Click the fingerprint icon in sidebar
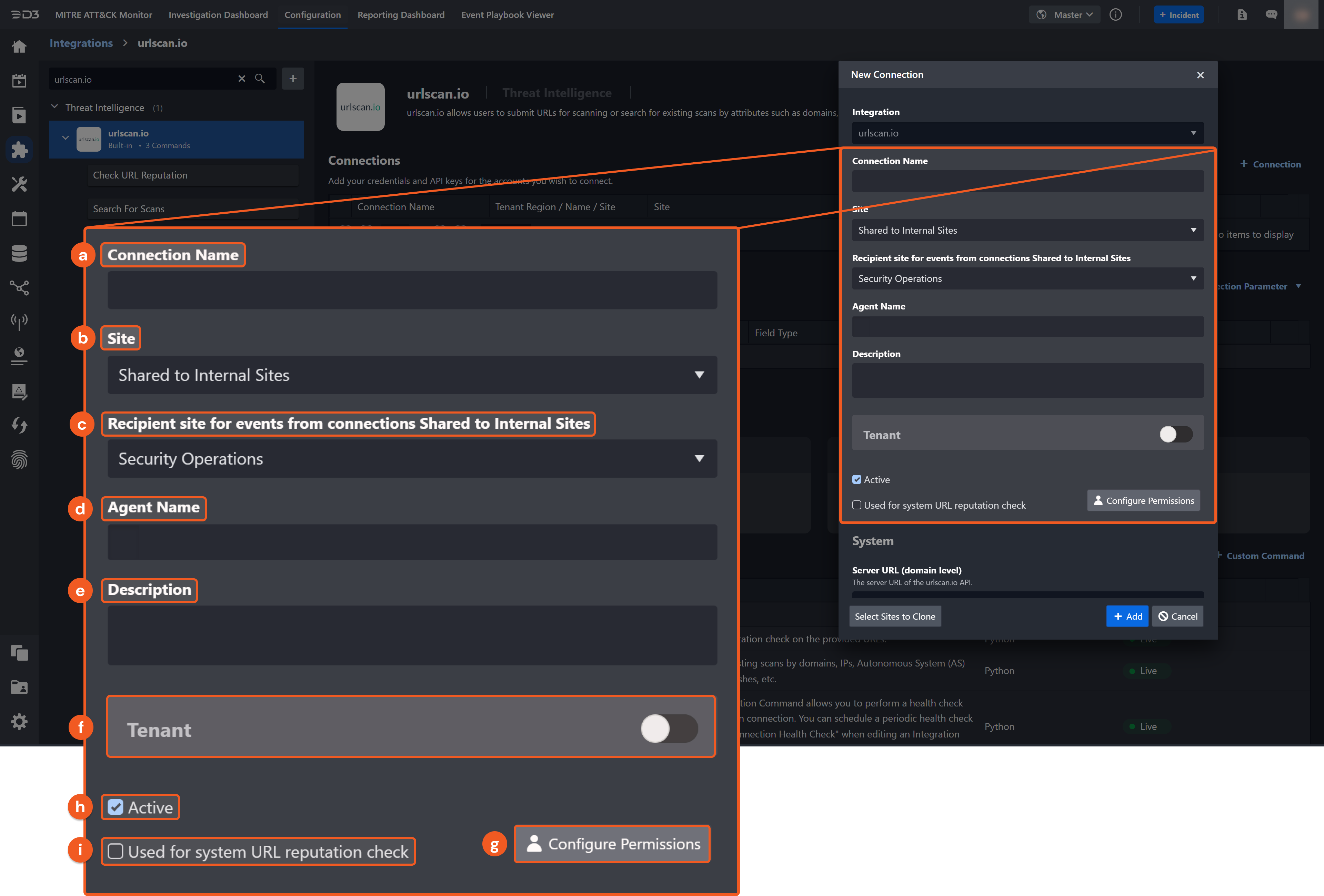The width and height of the screenshot is (1324, 896). (19, 459)
